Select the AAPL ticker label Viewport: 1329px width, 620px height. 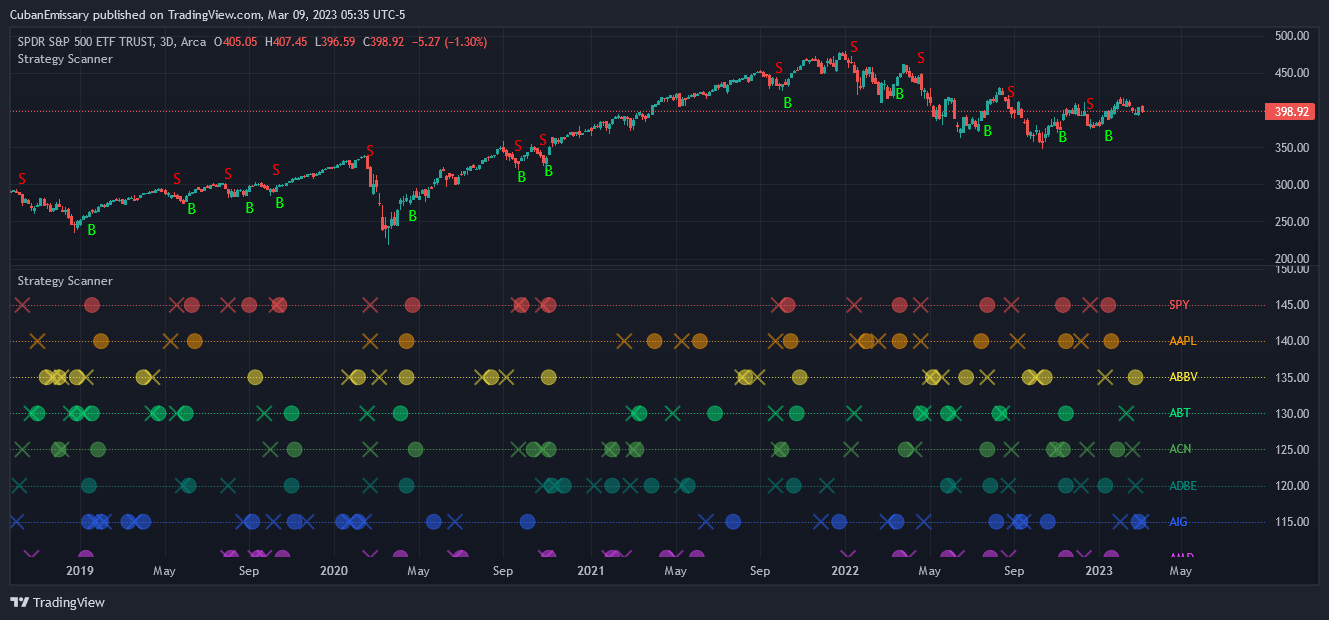coord(1183,341)
